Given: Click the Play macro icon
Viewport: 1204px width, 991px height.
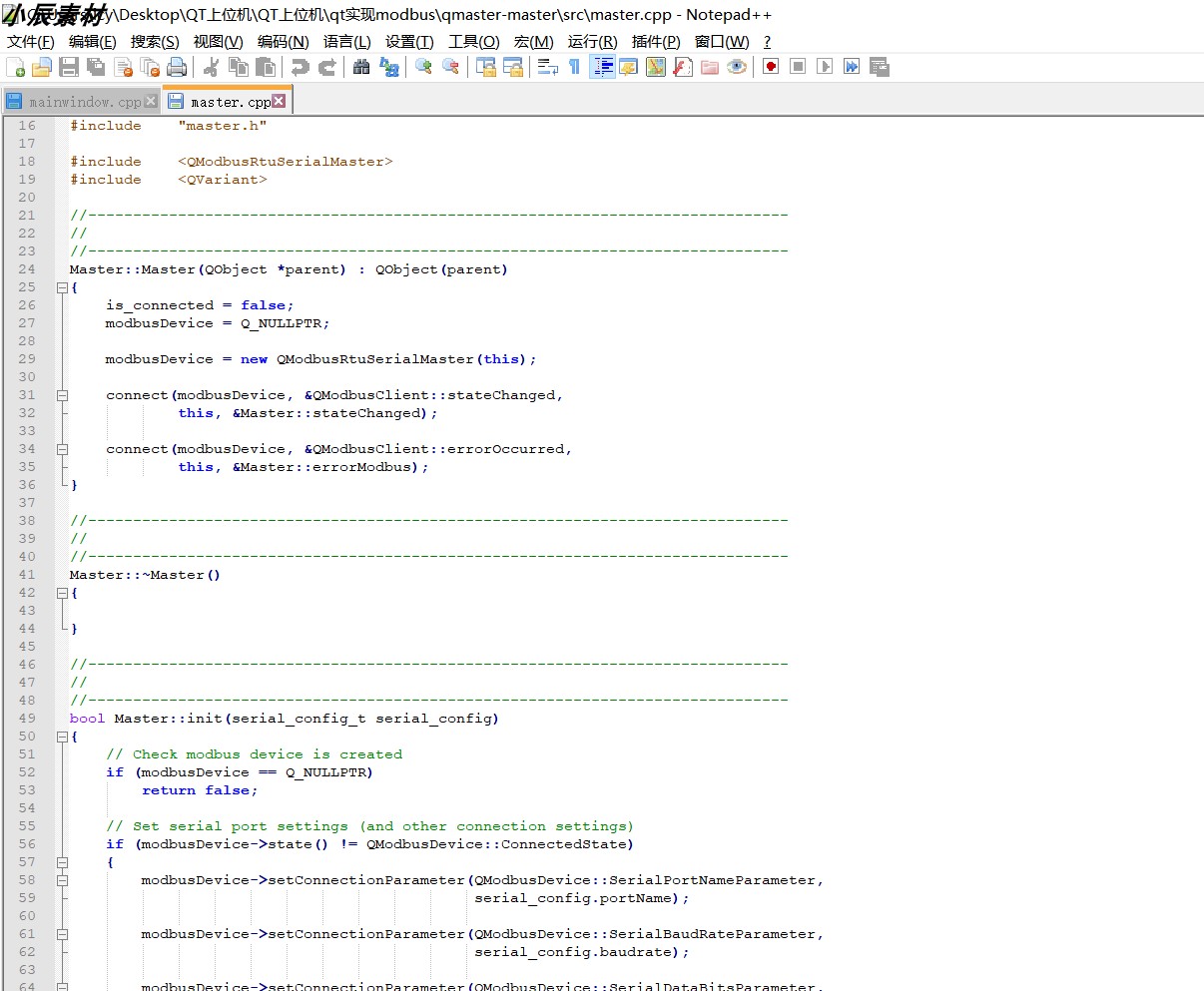Looking at the screenshot, I should (825, 67).
